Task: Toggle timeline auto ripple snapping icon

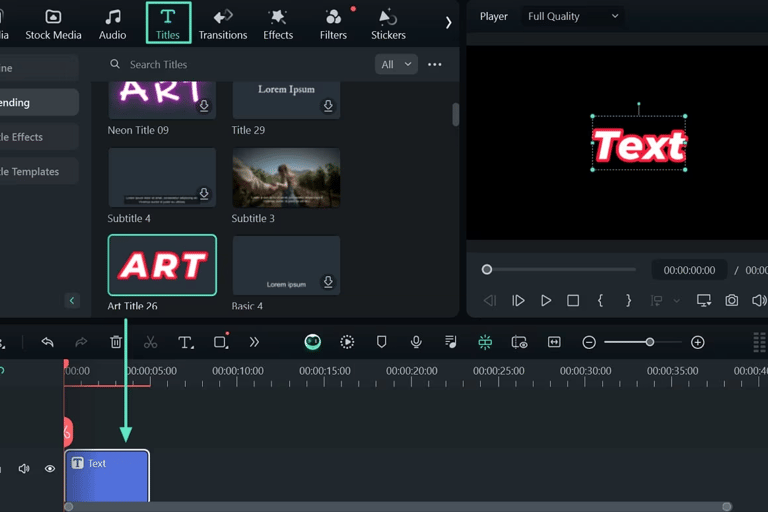Action: [485, 342]
